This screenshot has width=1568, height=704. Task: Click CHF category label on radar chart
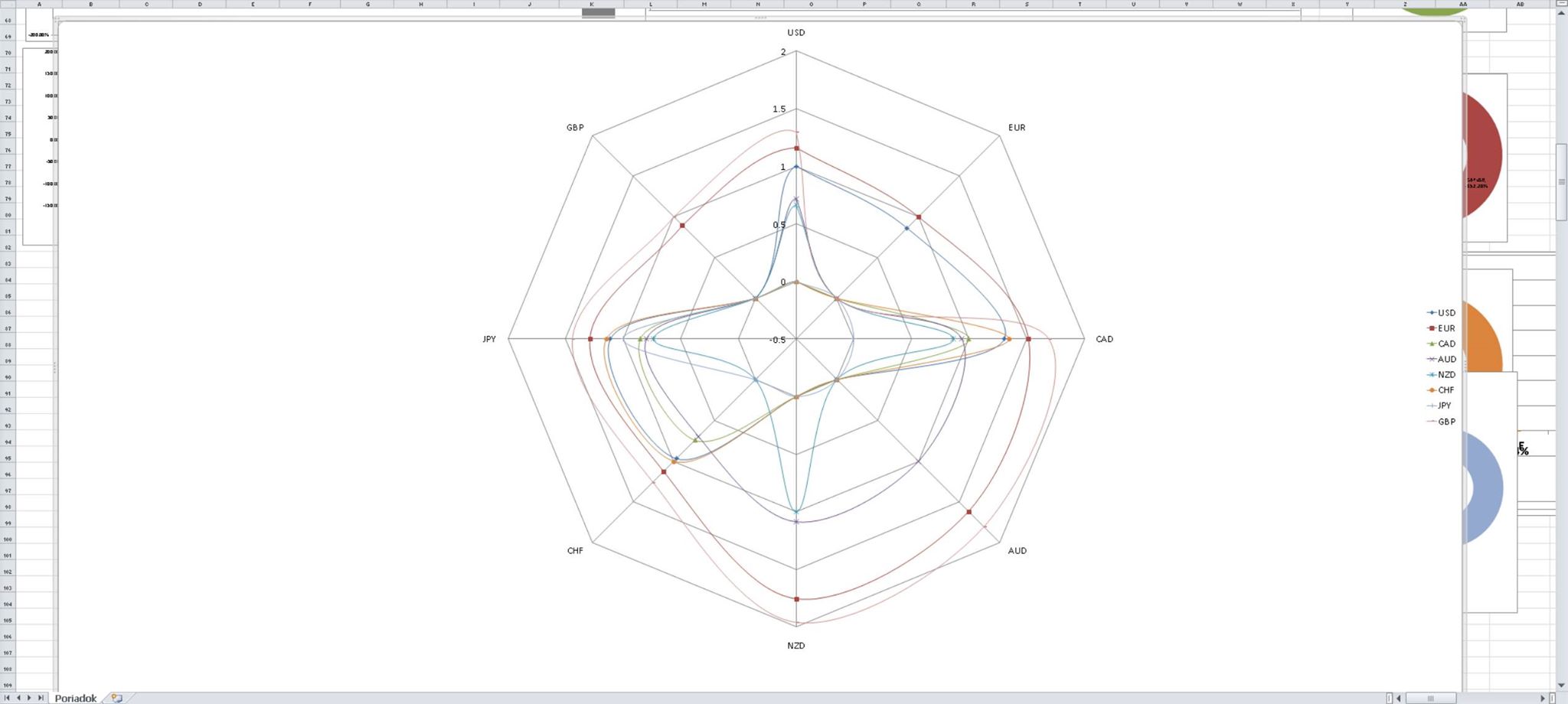click(575, 551)
